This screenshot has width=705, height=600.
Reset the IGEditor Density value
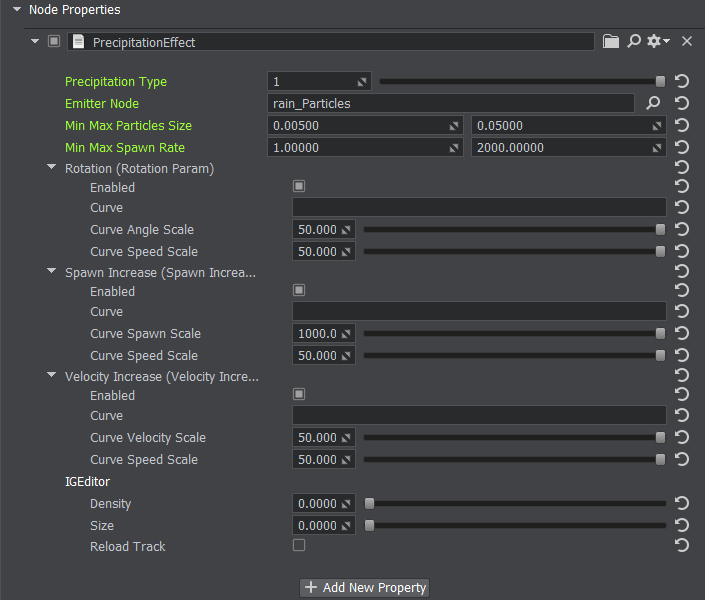pos(682,504)
